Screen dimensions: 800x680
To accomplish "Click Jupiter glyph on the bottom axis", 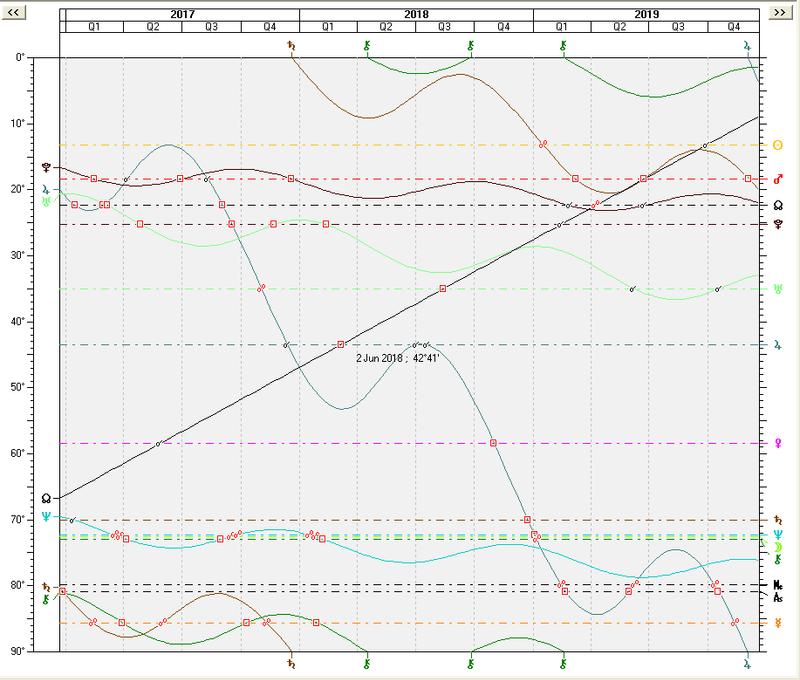I will 747,664.
